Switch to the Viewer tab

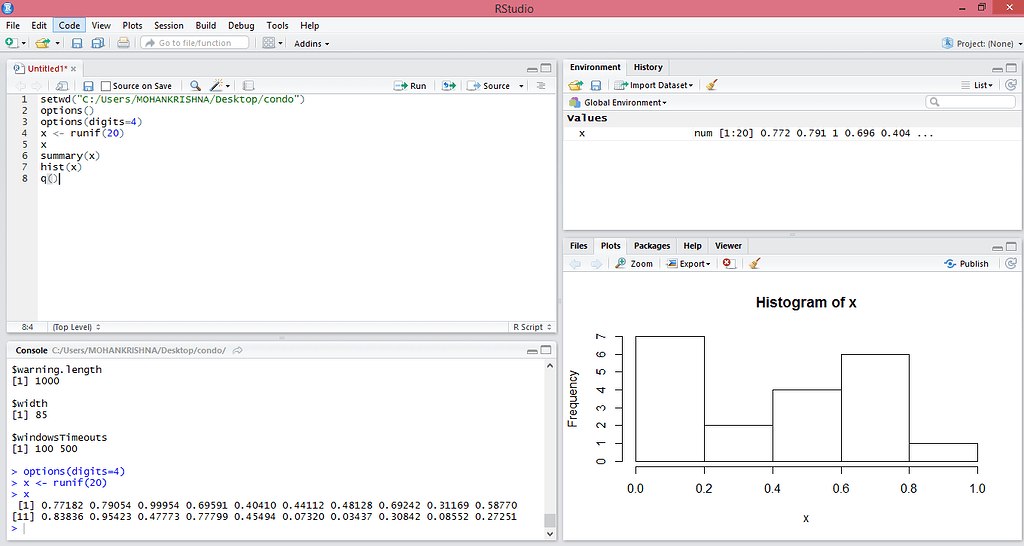[728, 246]
